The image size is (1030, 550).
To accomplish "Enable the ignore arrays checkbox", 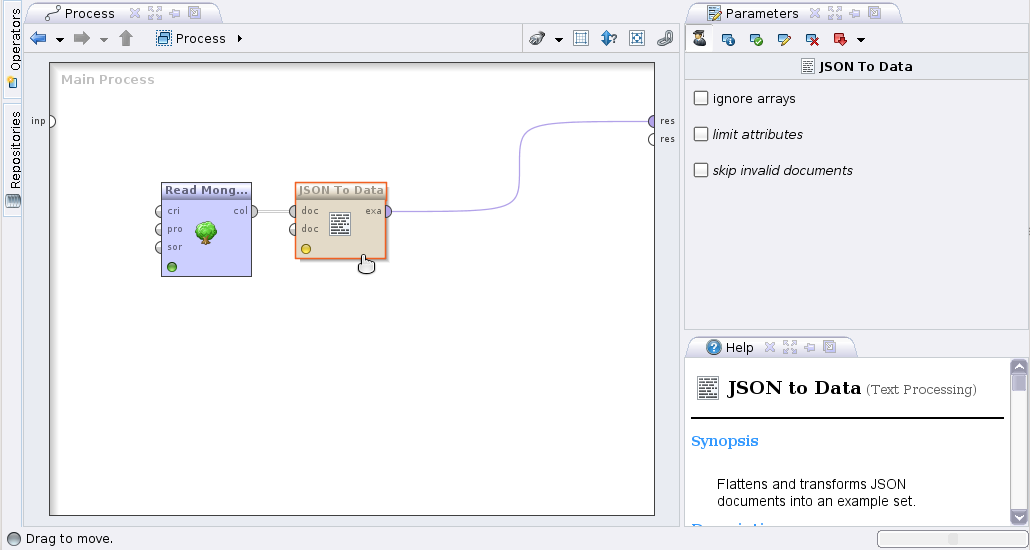I will (701, 99).
